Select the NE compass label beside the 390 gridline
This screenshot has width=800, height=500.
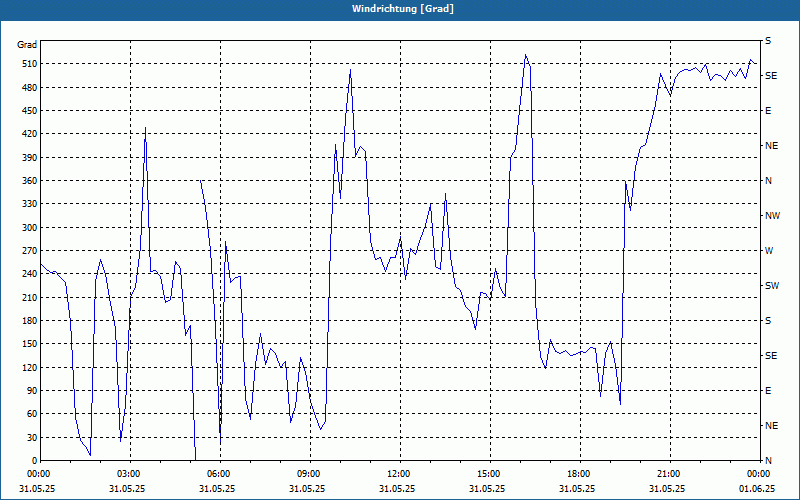(x=772, y=146)
